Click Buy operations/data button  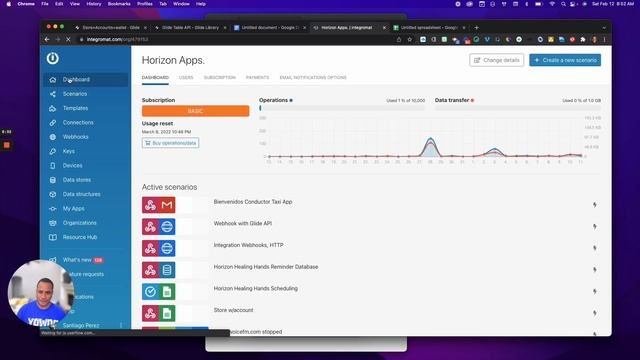click(x=170, y=143)
